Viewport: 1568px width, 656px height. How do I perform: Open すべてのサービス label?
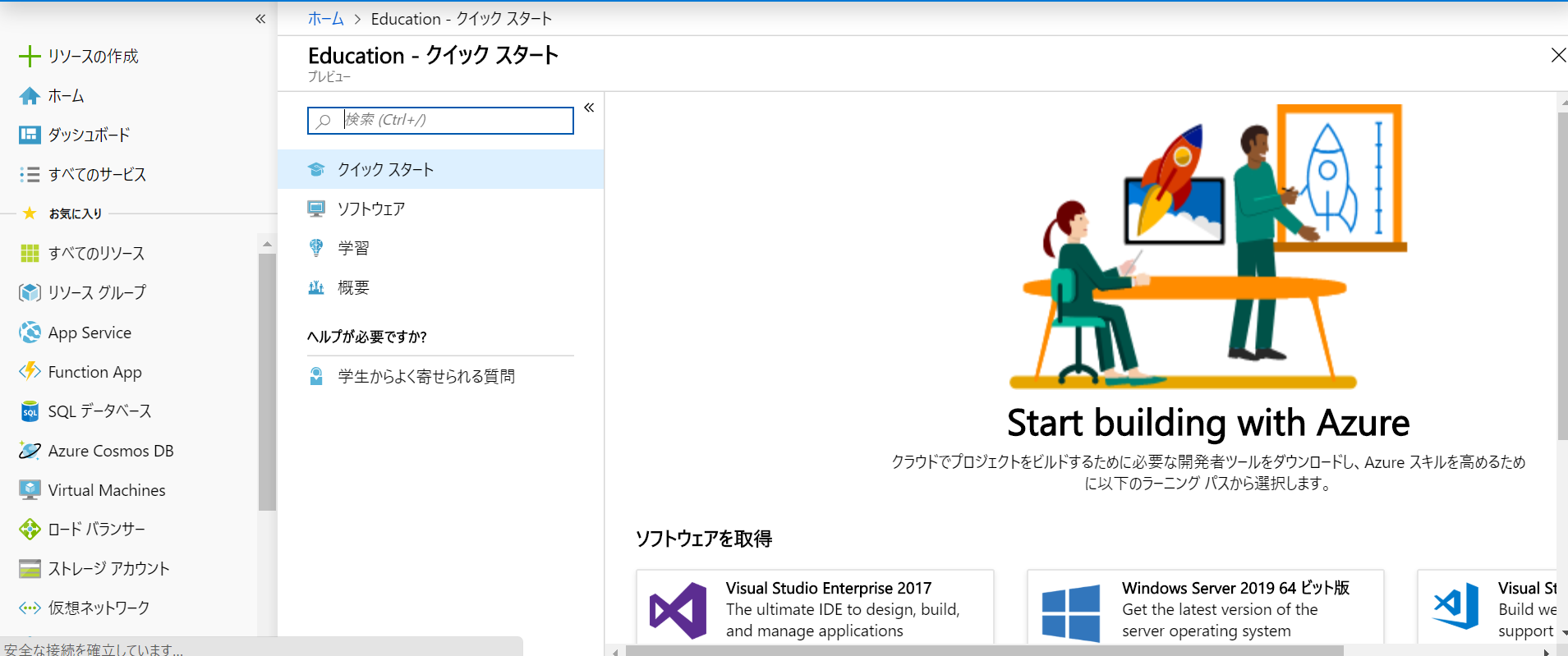pyautogui.click(x=97, y=174)
